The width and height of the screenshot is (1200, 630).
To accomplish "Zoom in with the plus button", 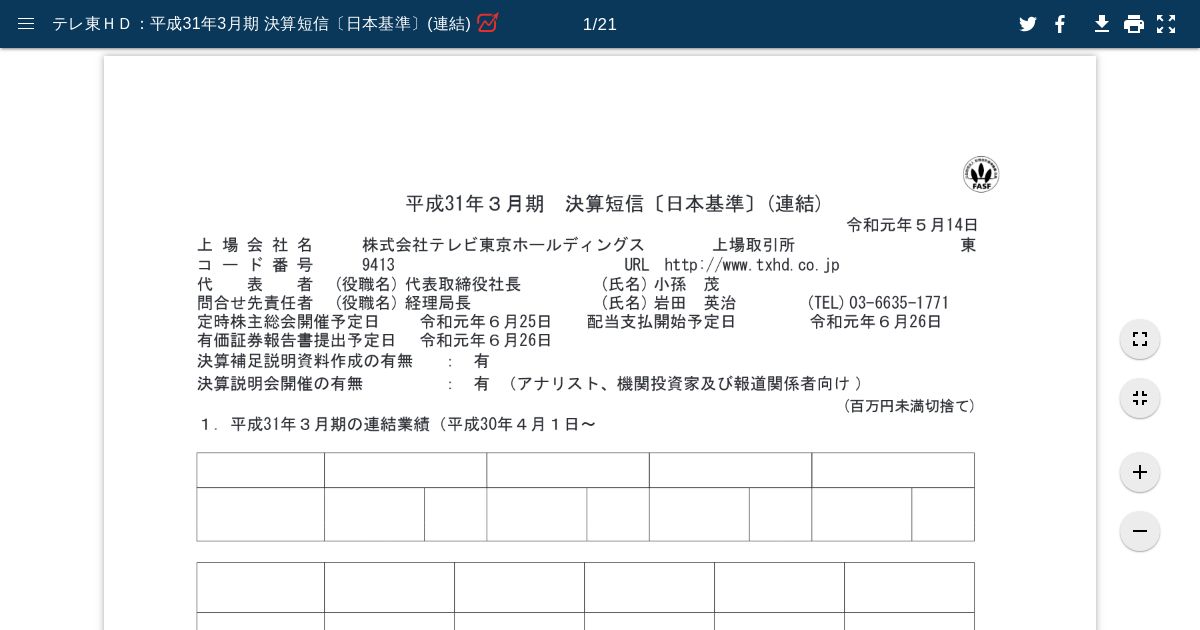I will [1140, 472].
